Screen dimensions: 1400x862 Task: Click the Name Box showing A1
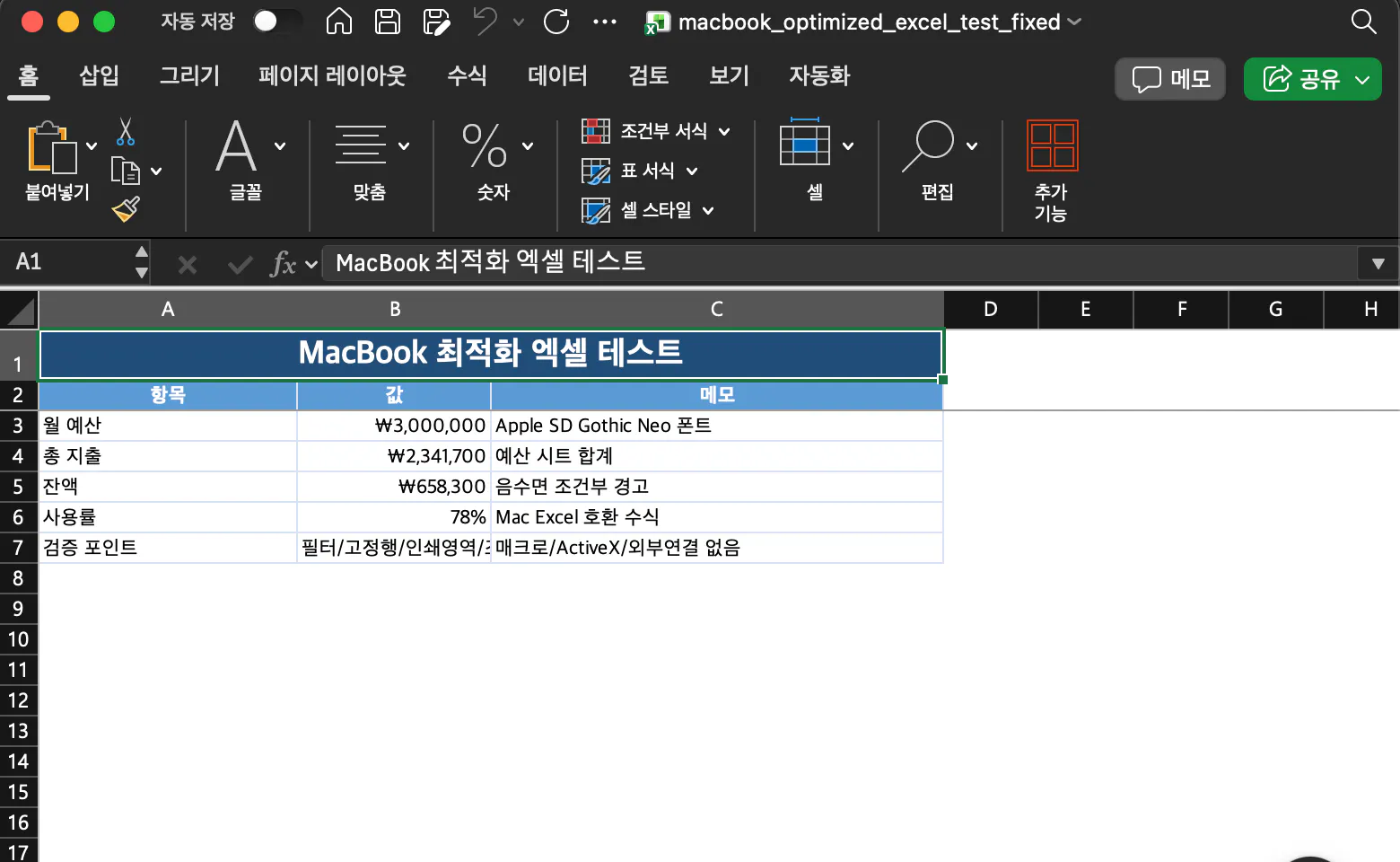coord(68,262)
